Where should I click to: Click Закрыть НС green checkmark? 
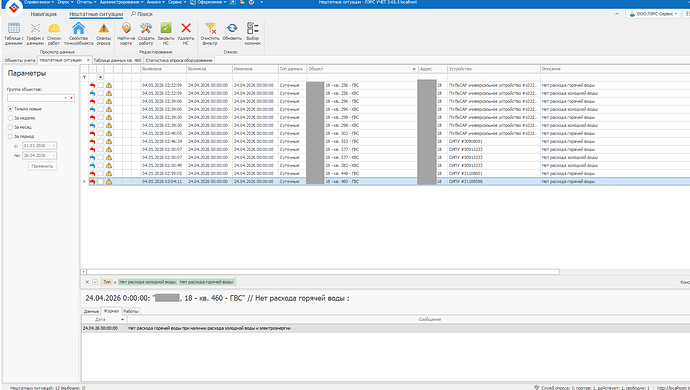pos(166,33)
